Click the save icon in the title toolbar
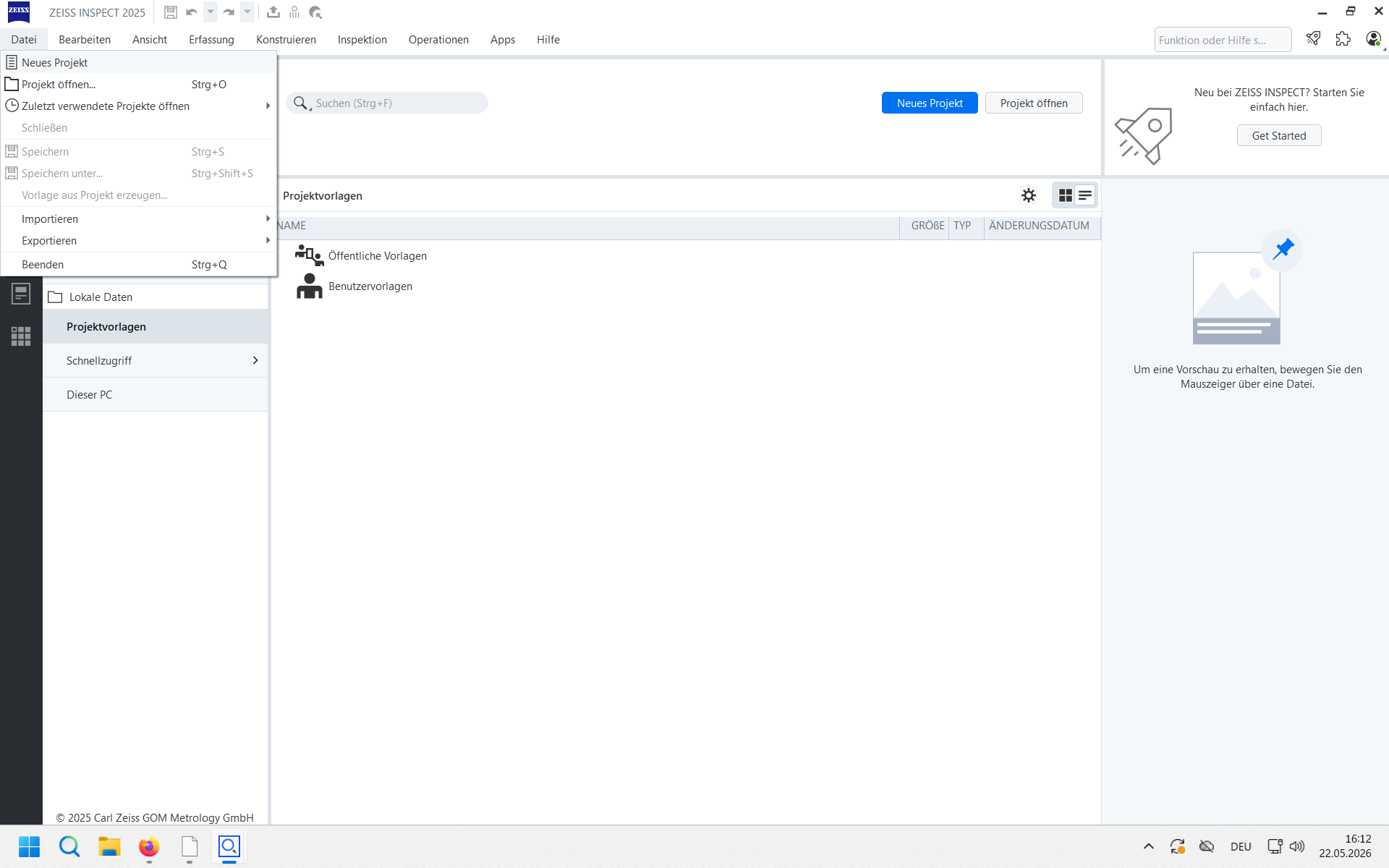1389x868 pixels. pyautogui.click(x=171, y=12)
